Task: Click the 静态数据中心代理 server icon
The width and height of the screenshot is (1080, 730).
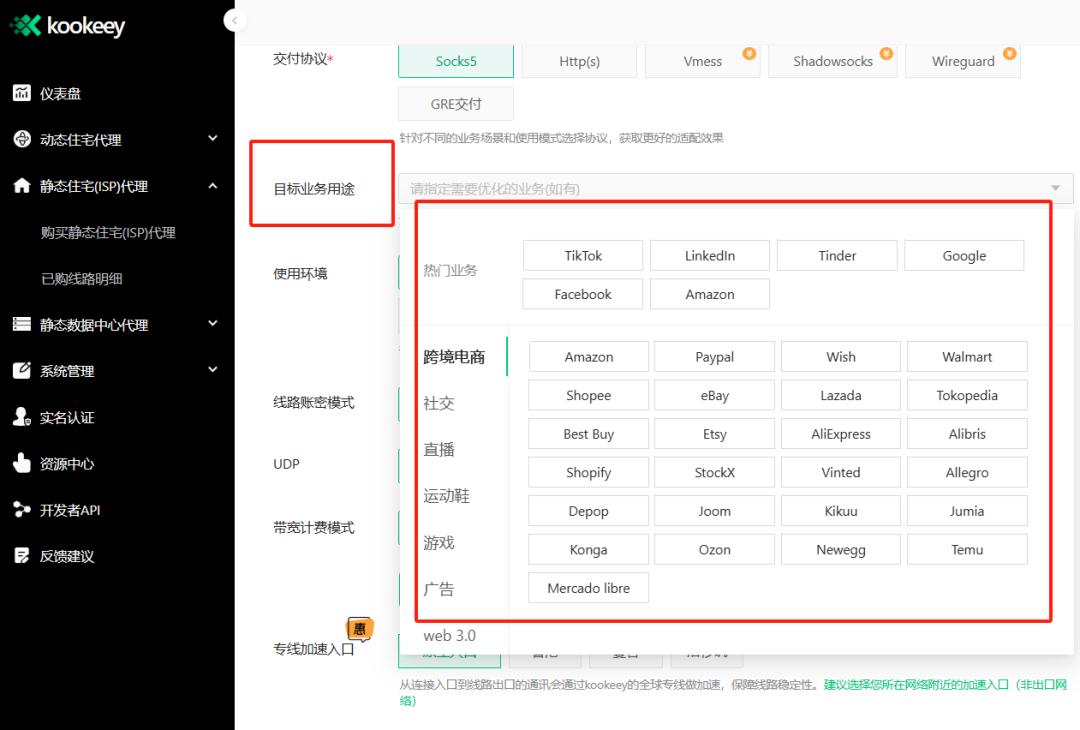Action: tap(21, 324)
